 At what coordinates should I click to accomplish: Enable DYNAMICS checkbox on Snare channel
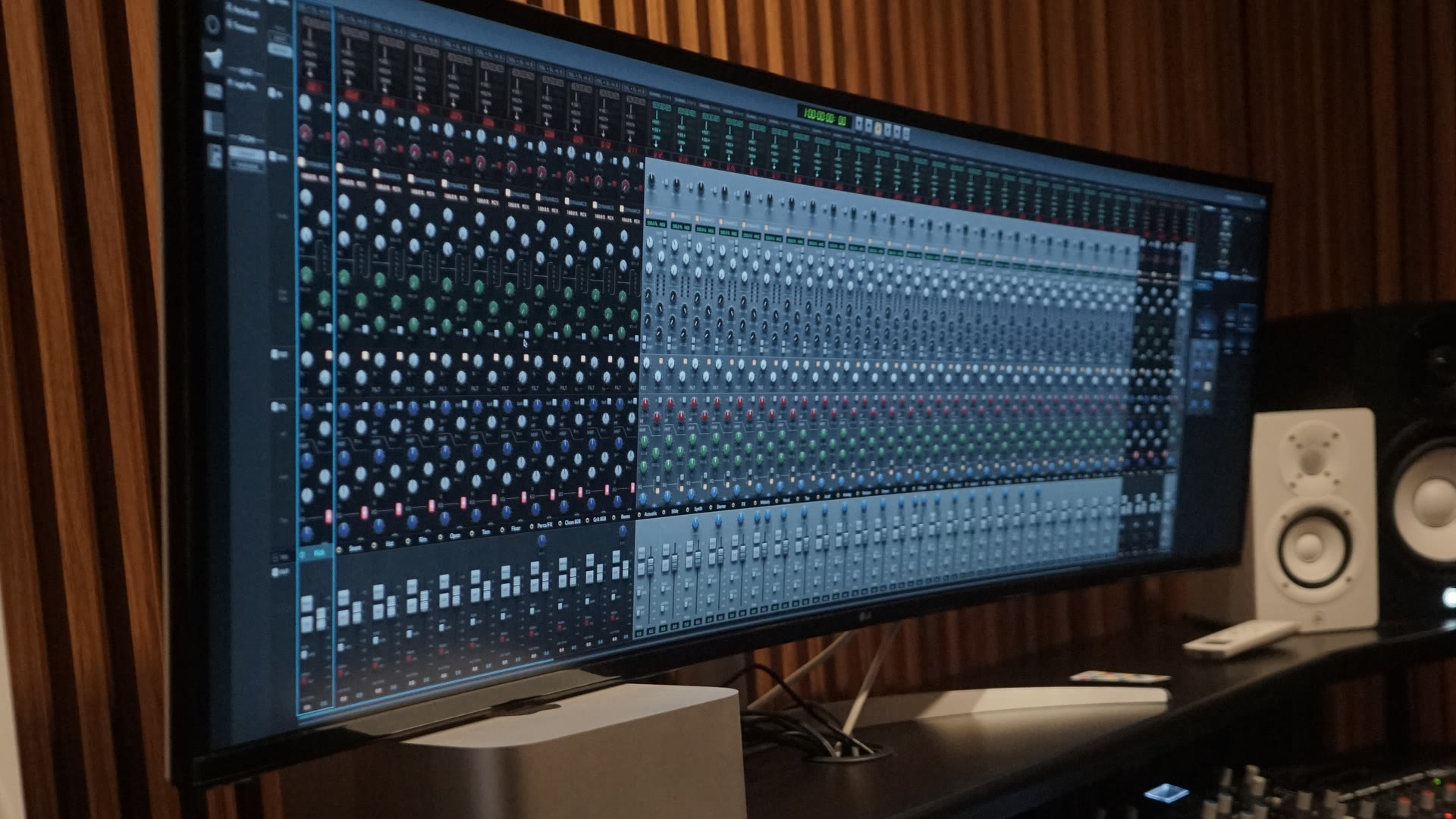(x=340, y=168)
